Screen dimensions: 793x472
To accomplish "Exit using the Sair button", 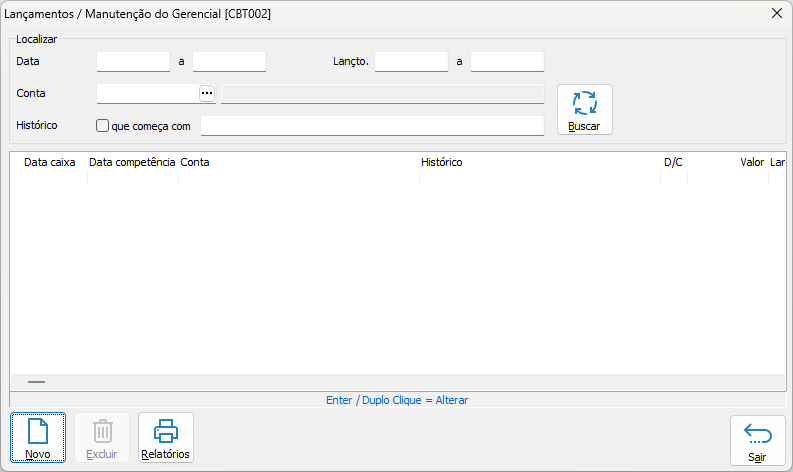I will (x=757, y=441).
